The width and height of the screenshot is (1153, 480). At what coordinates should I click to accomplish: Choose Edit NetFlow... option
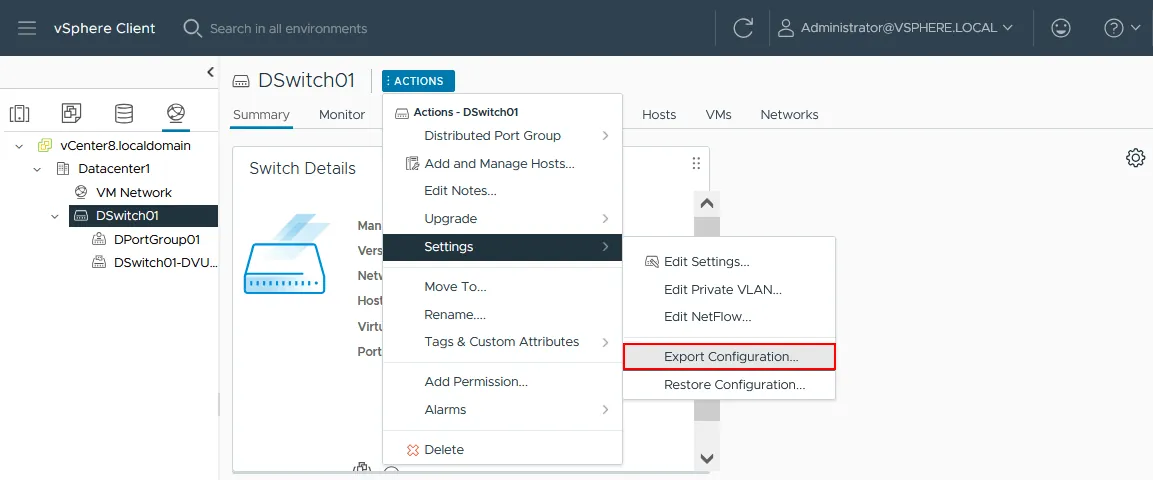729,318
